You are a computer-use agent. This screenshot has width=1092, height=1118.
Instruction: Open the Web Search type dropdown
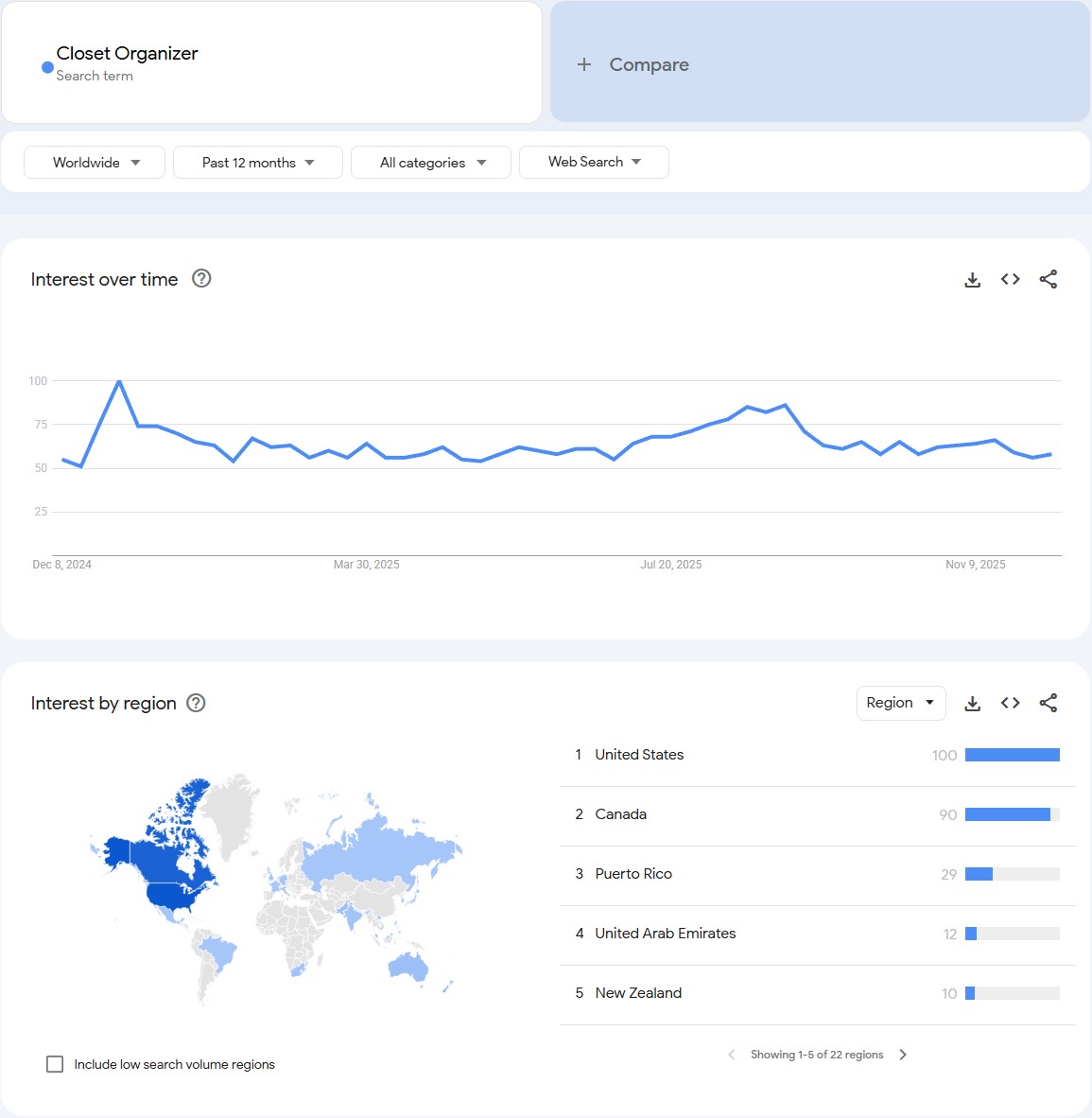[594, 162]
